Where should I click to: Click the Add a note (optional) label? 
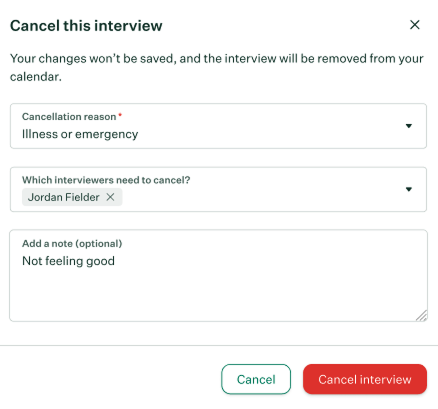pos(72,244)
